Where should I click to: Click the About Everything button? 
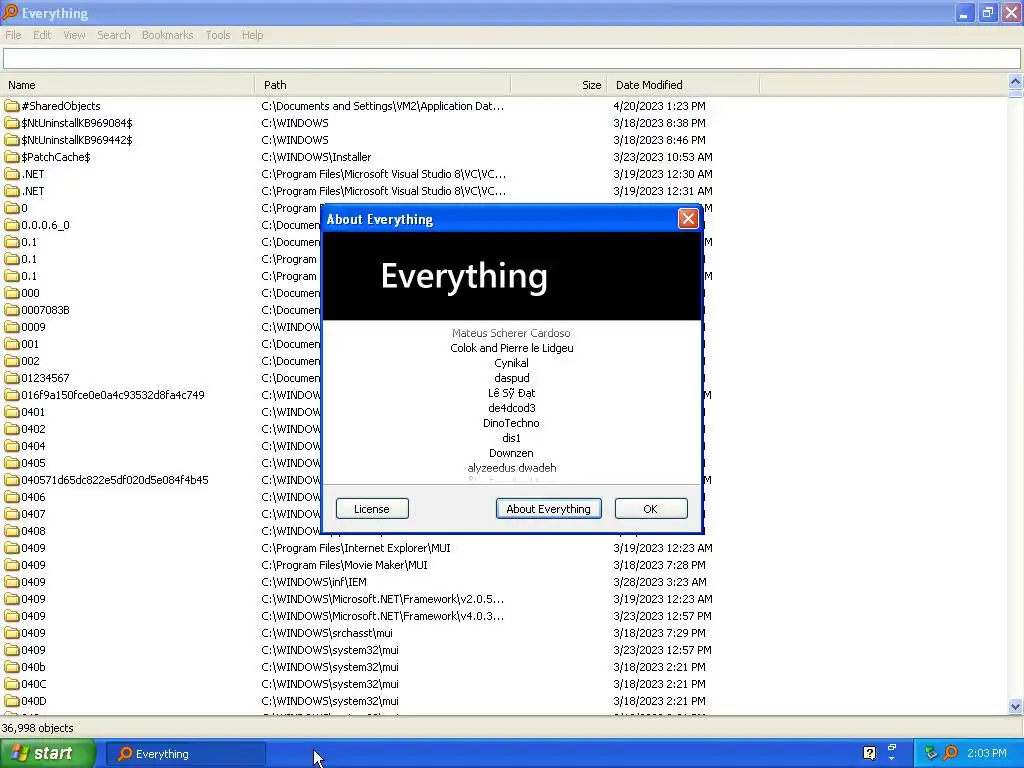tap(549, 509)
